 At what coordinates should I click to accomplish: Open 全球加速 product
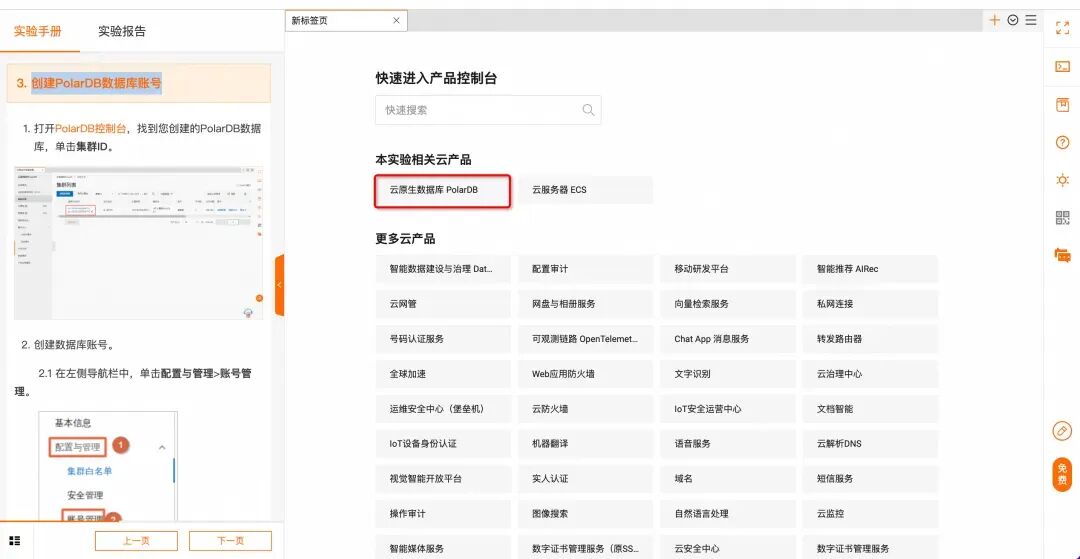point(443,375)
